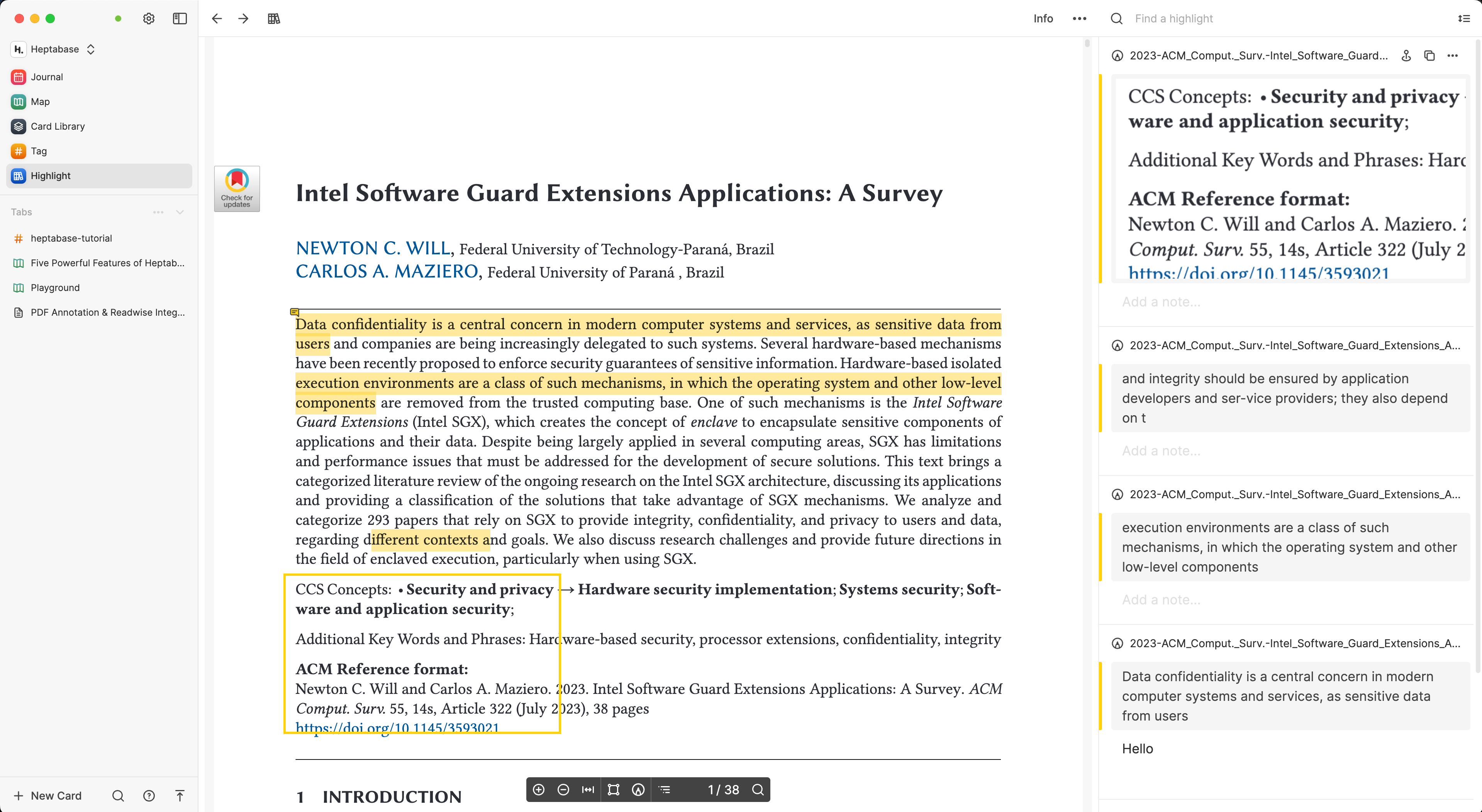Open the PDF more options menu
Viewport: 1482px width, 812px height.
tap(1079, 19)
